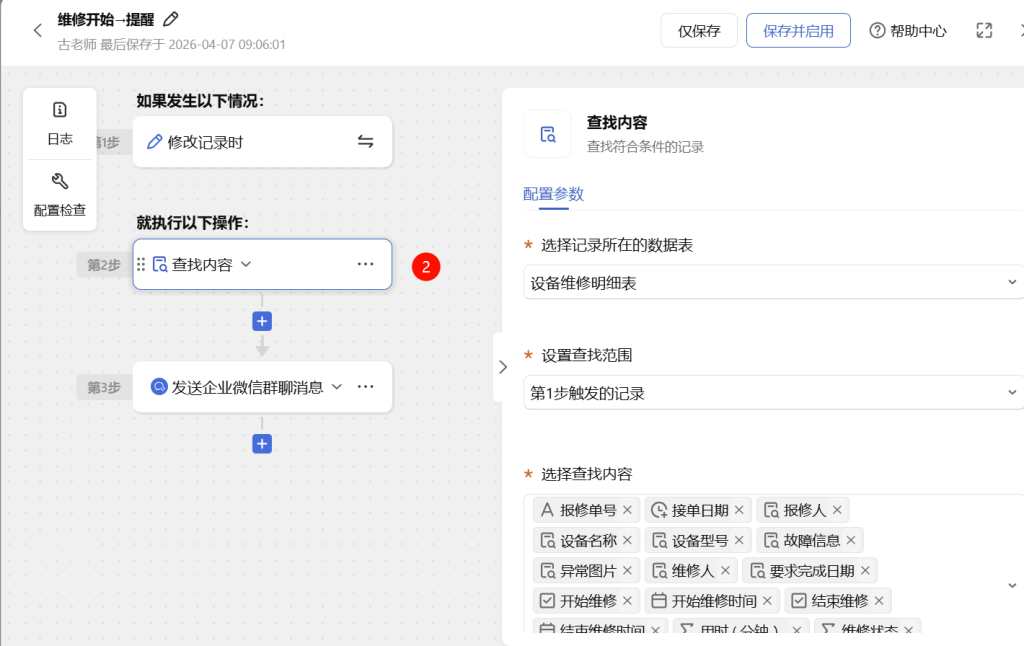
Task: Remove the 开始维修时间 field tag
Action: 767,600
